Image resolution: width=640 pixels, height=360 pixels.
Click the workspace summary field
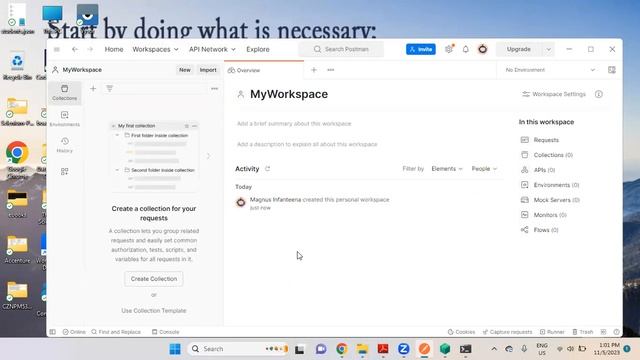(x=294, y=123)
